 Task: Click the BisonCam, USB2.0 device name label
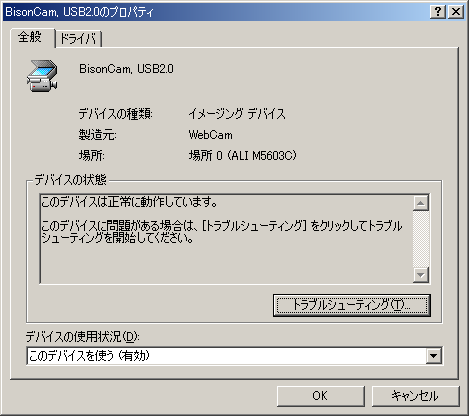click(x=126, y=69)
